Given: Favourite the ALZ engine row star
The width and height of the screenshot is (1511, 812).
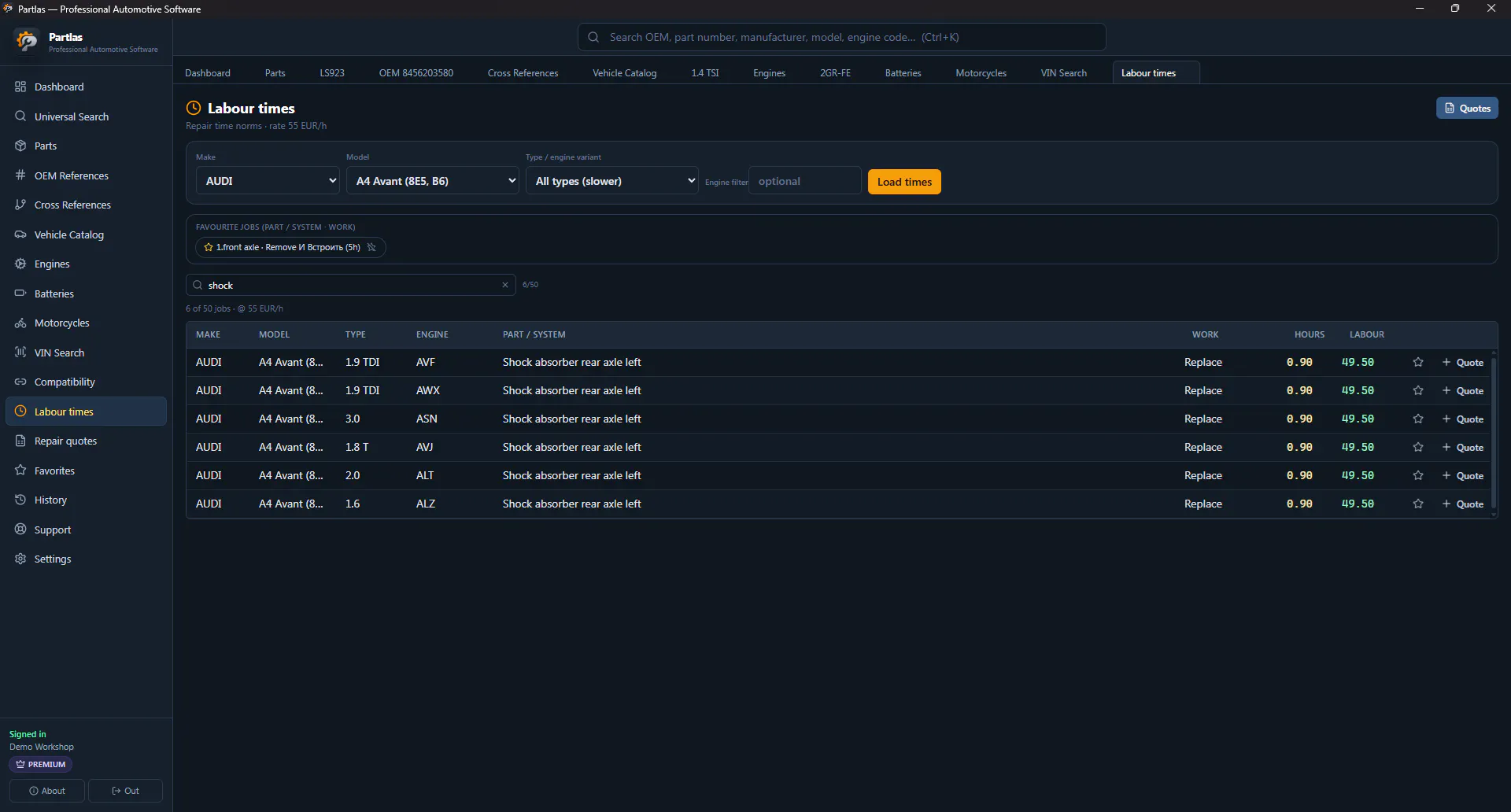Looking at the screenshot, I should pos(1418,504).
